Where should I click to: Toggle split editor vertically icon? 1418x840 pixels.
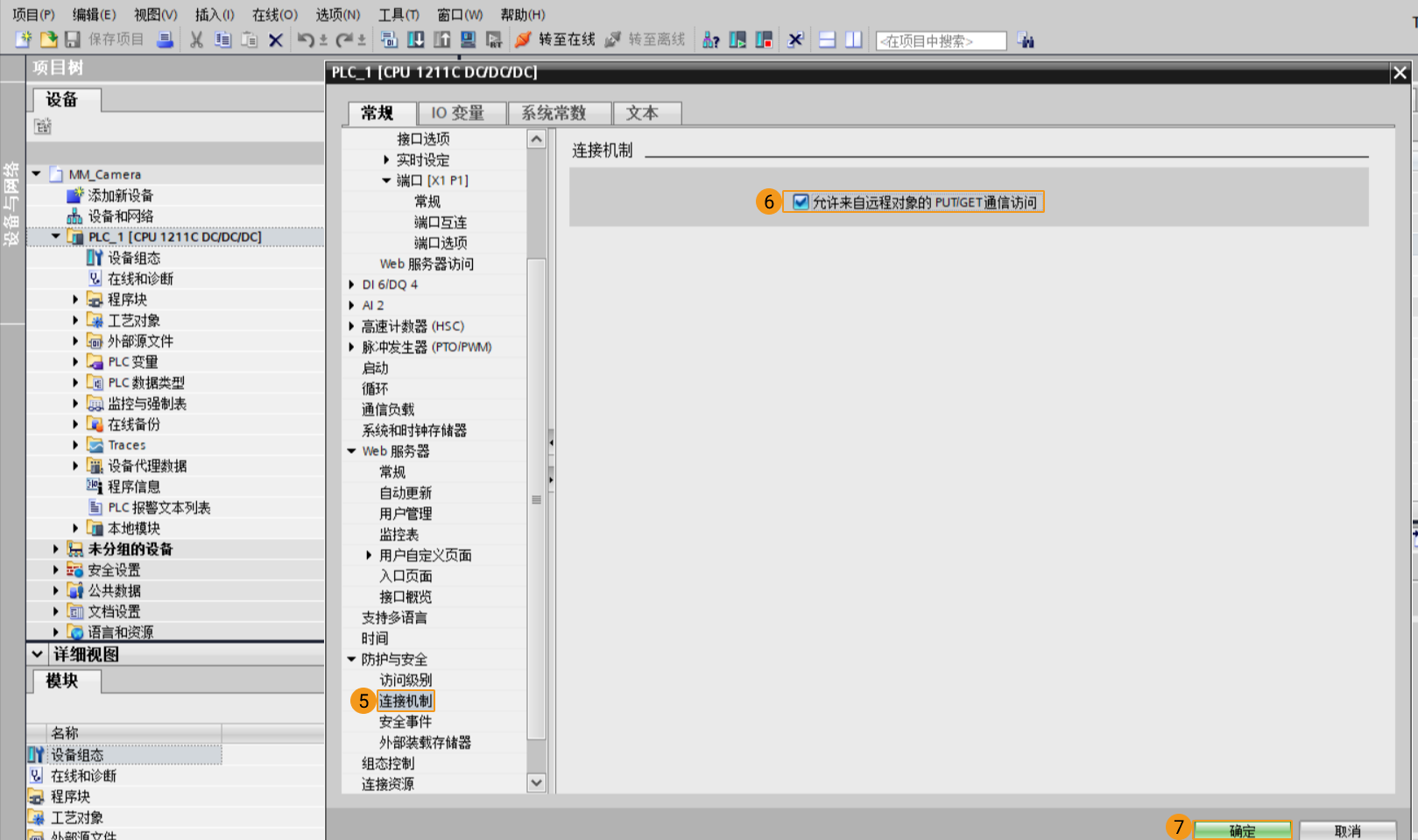click(853, 39)
